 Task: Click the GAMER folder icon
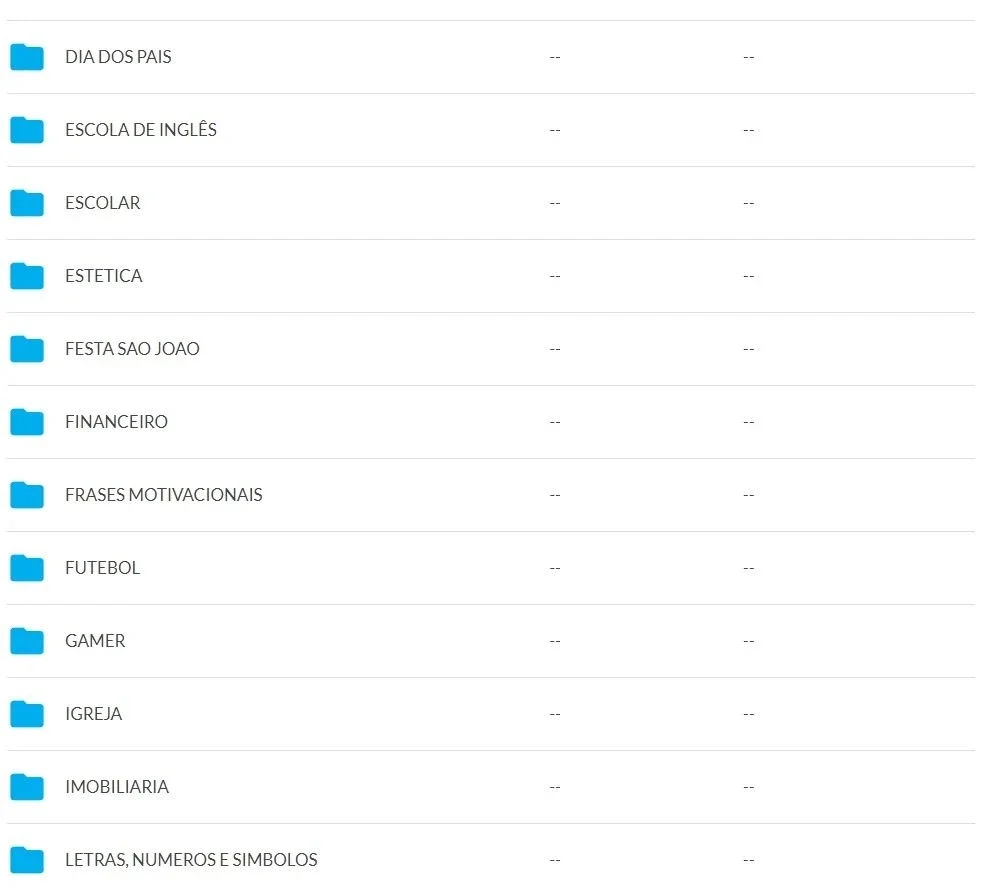(27, 641)
